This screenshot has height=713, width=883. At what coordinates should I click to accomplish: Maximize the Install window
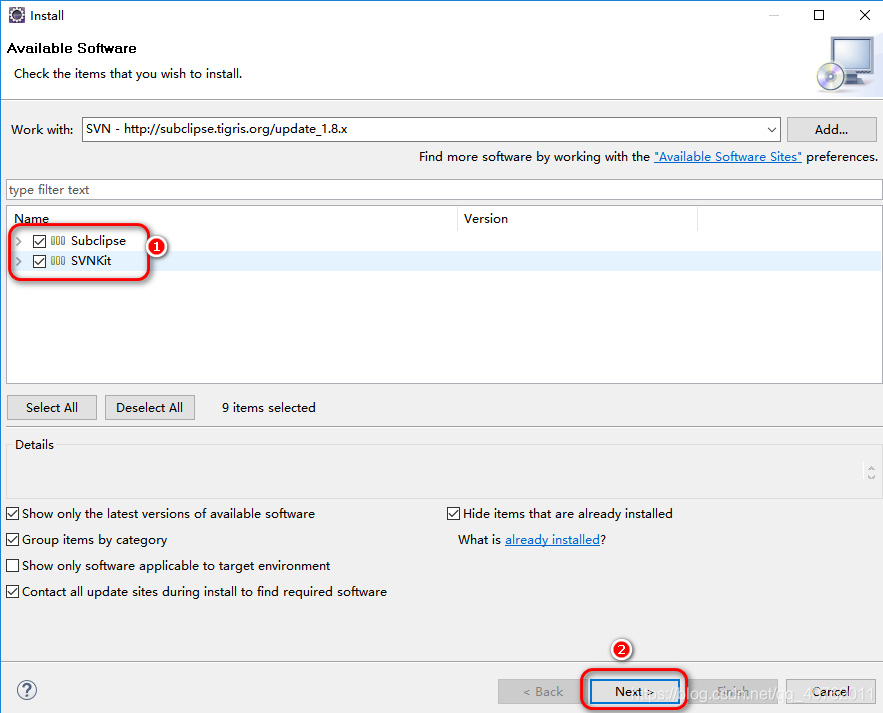tap(819, 15)
